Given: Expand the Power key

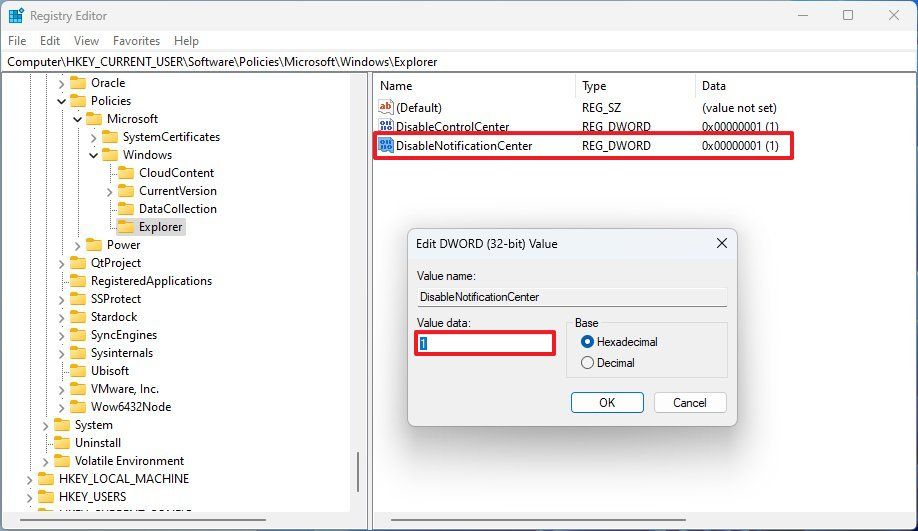Looking at the screenshot, I should click(x=77, y=246).
